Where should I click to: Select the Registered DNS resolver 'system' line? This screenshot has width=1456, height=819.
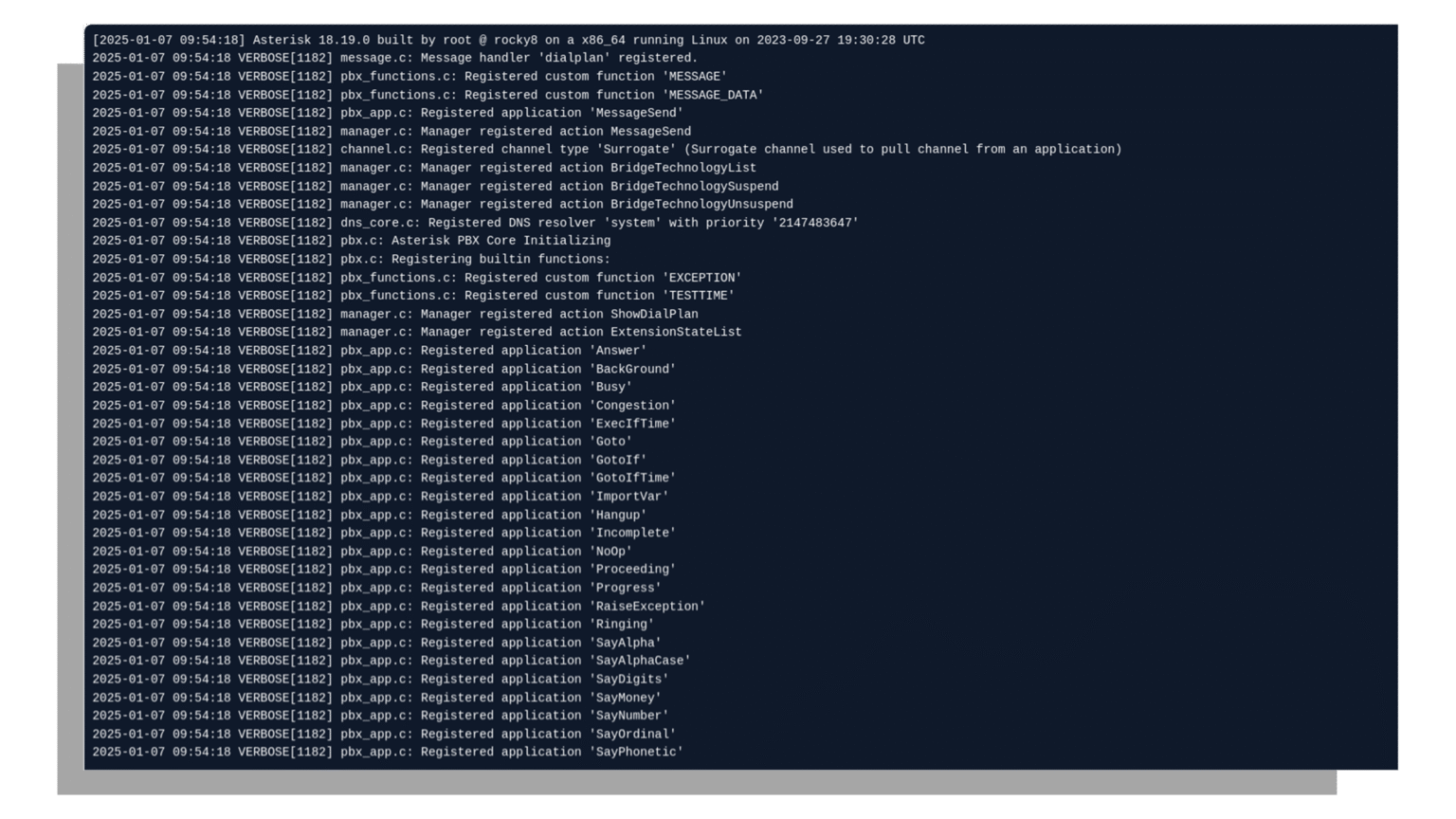(x=475, y=223)
